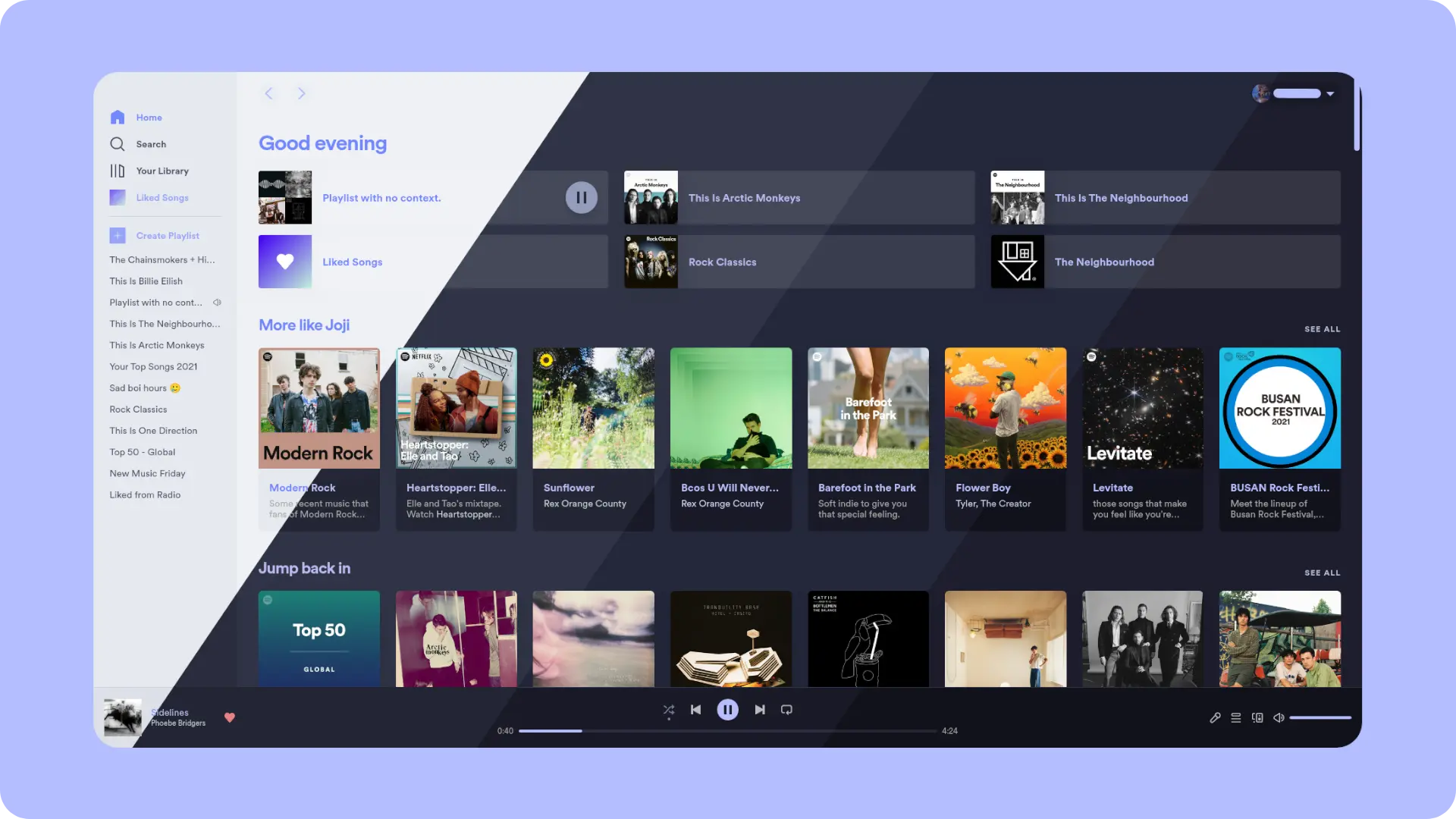Open the Your Library section
1456x819 pixels.
click(163, 170)
